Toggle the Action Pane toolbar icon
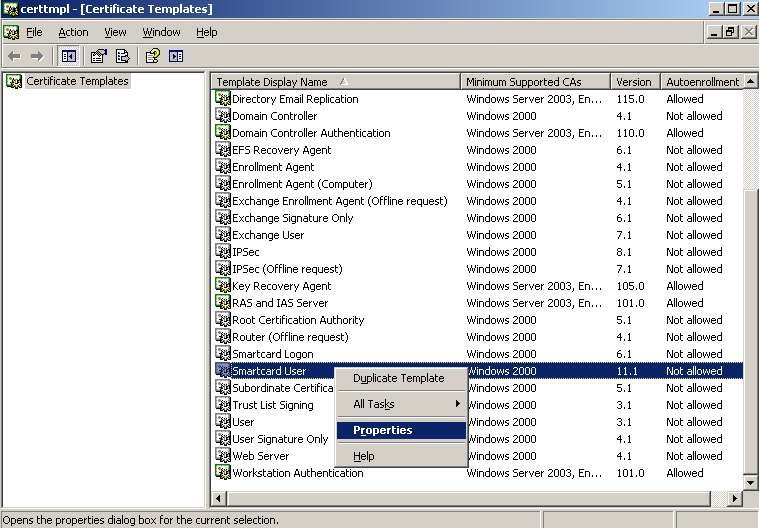Screen dimensions: 759x528 pyautogui.click(x=176, y=57)
